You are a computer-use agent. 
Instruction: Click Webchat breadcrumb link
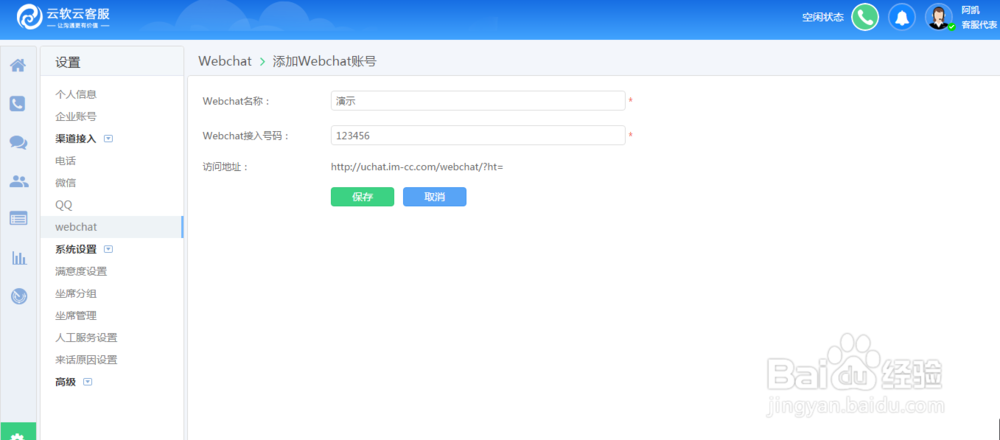225,61
